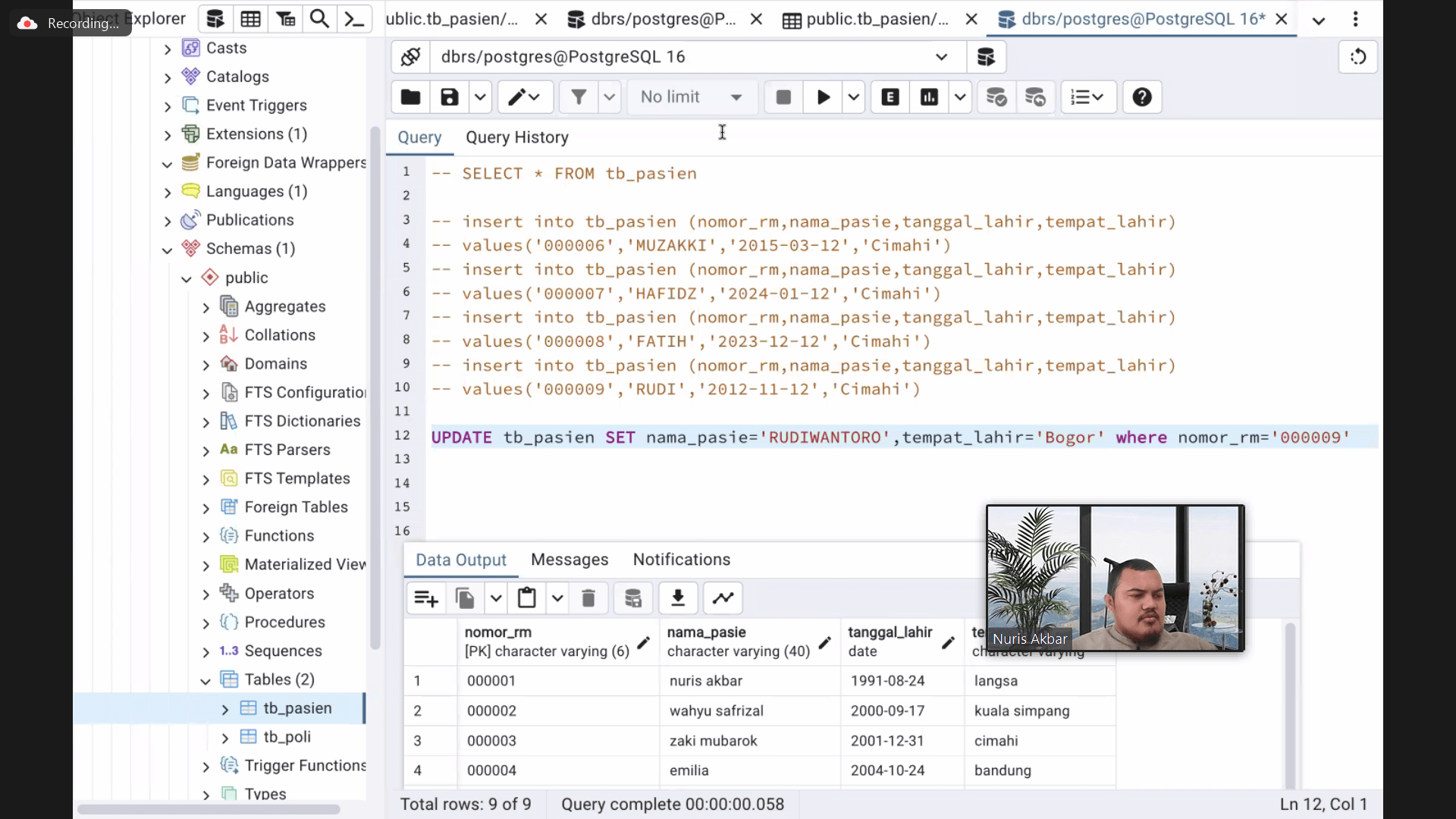
Task: Click the Open file folder icon
Action: (x=410, y=97)
